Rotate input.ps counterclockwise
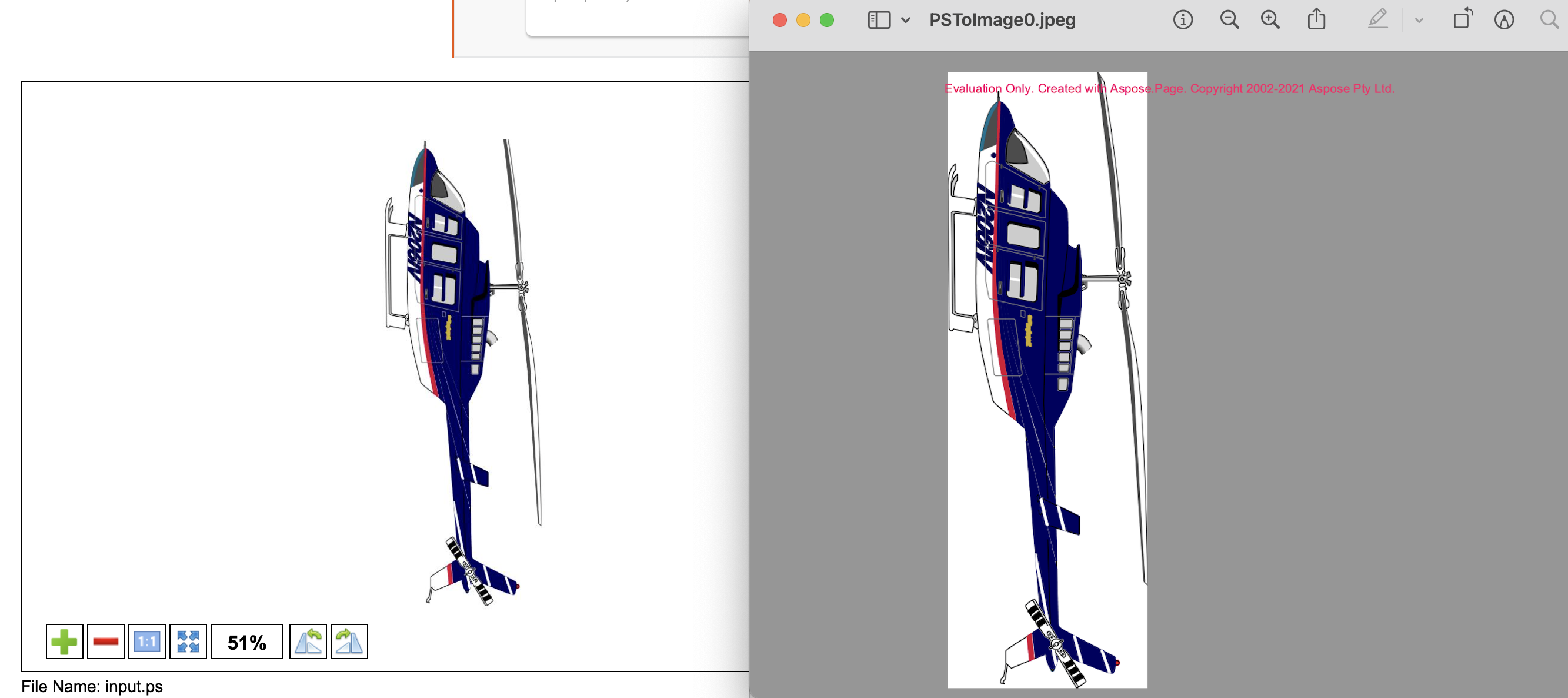 point(309,641)
